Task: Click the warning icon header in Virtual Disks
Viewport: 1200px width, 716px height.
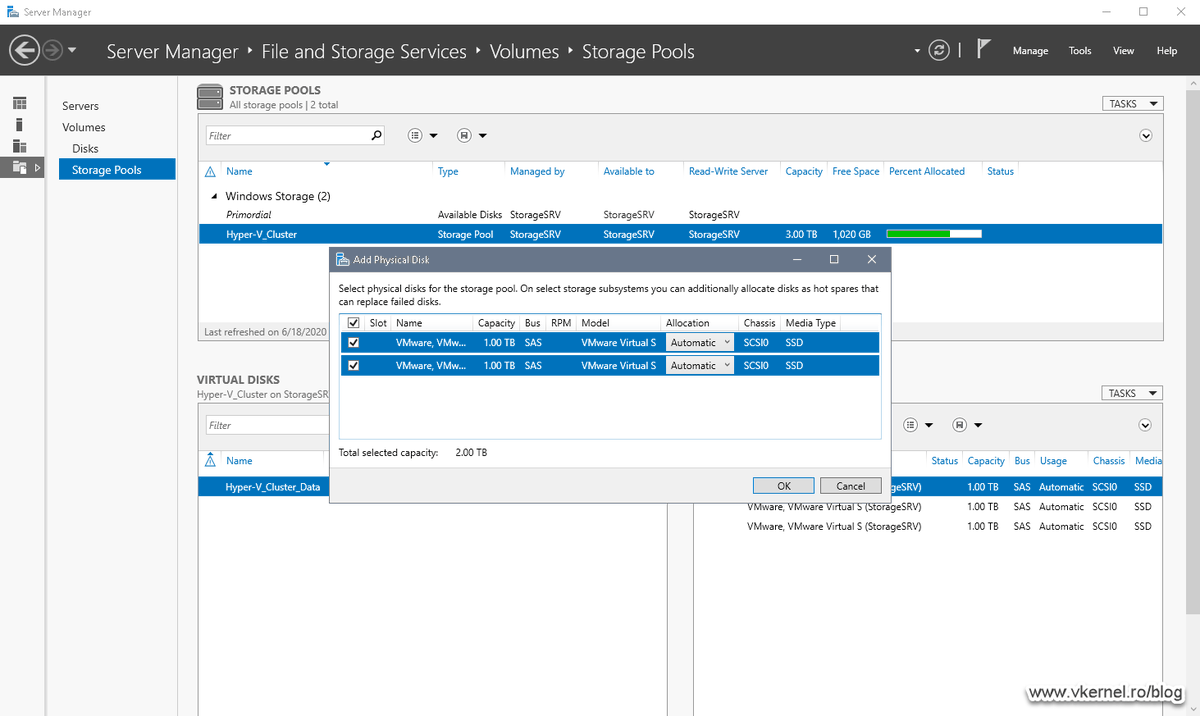Action: [210, 461]
